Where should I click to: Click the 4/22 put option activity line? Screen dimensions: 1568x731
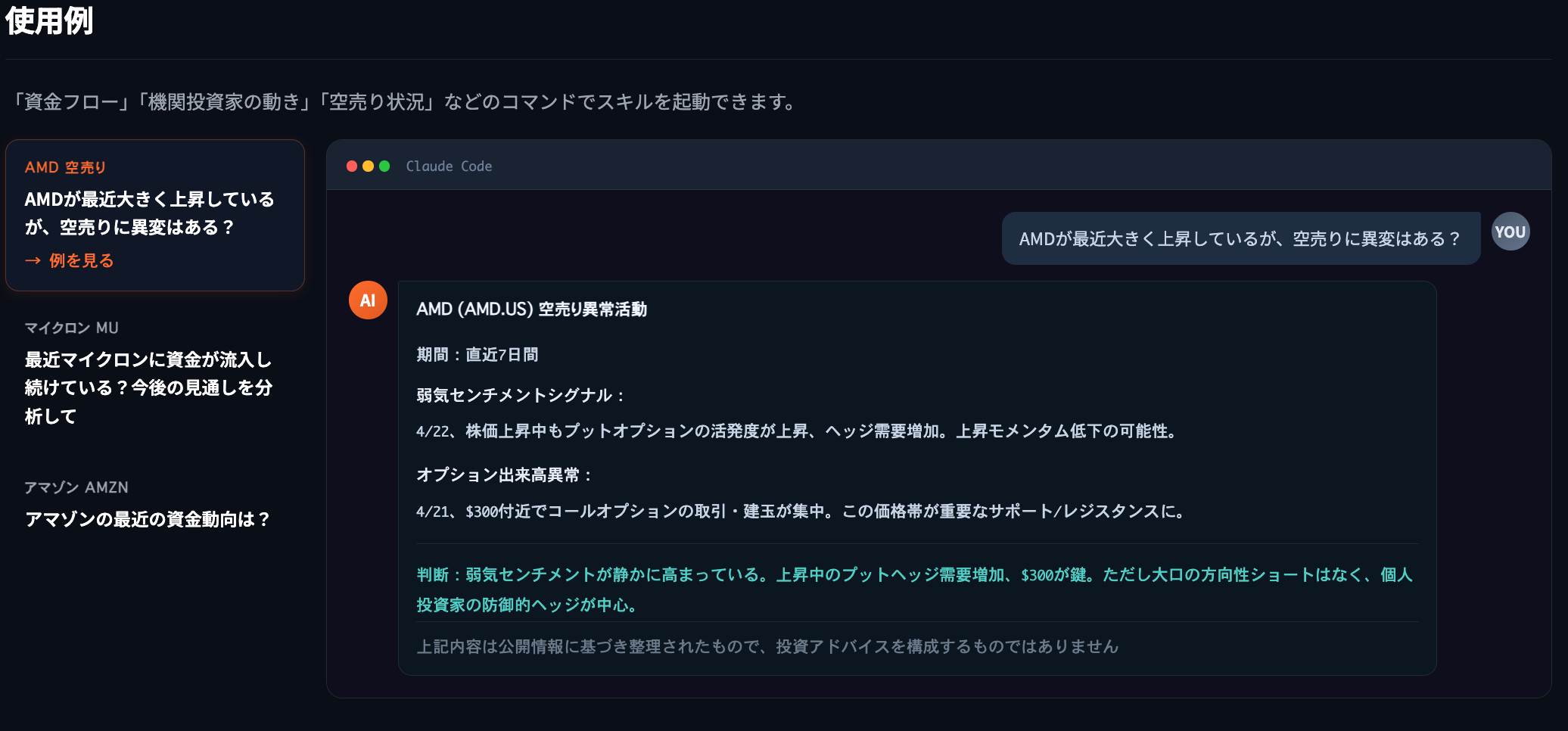pos(798,431)
